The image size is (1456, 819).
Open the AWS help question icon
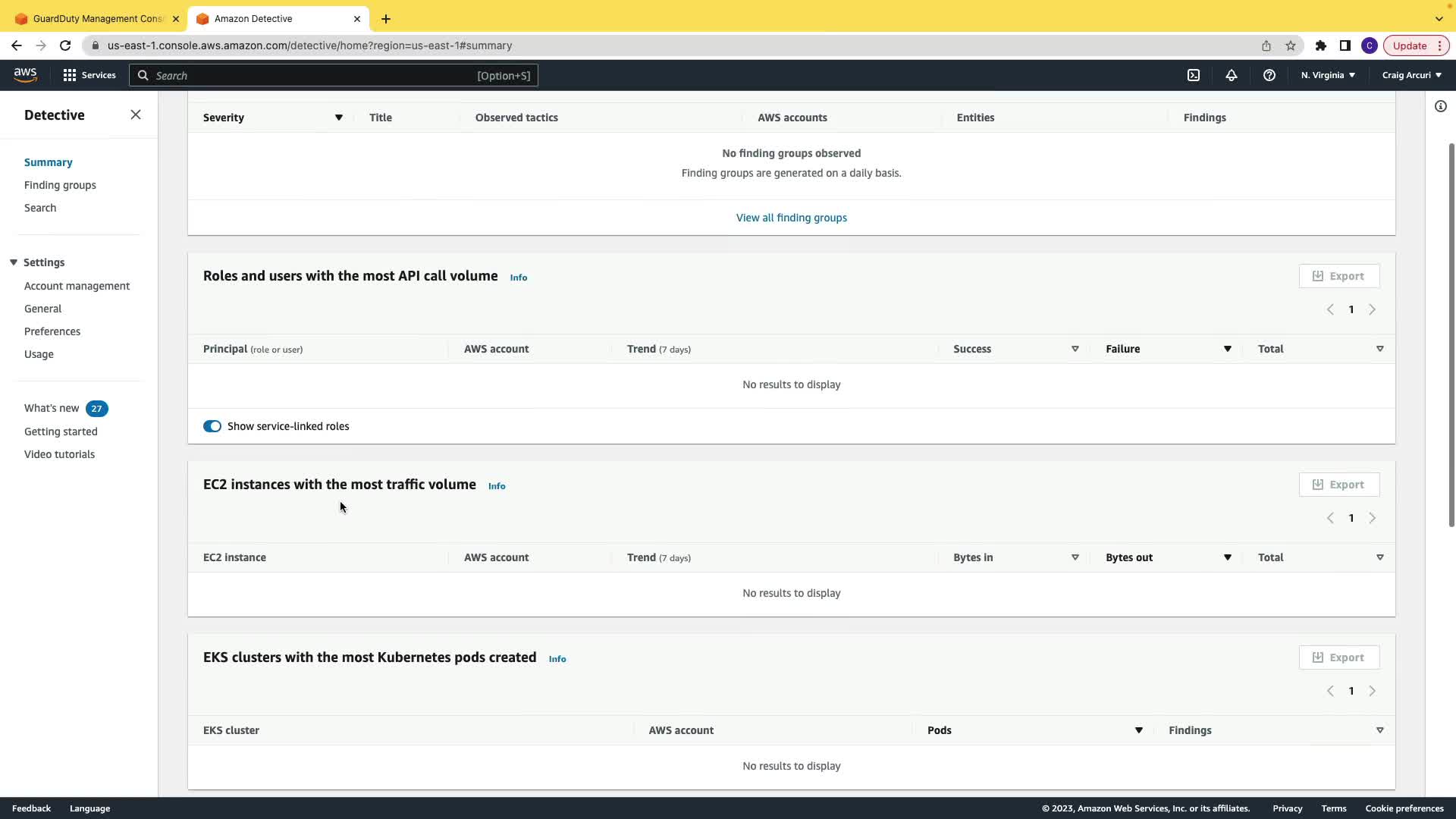[x=1269, y=75]
